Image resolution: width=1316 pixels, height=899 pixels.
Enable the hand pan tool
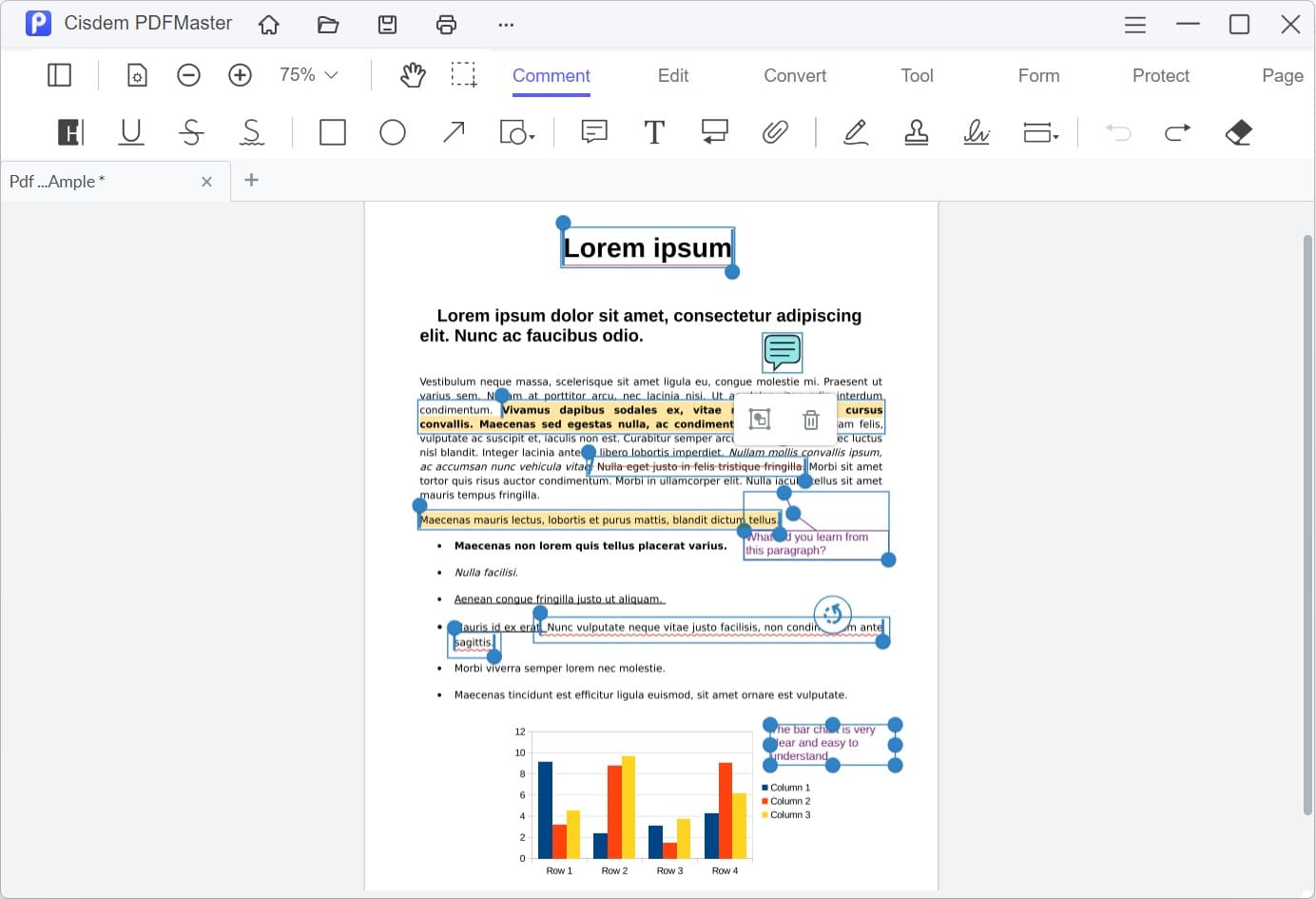(413, 75)
